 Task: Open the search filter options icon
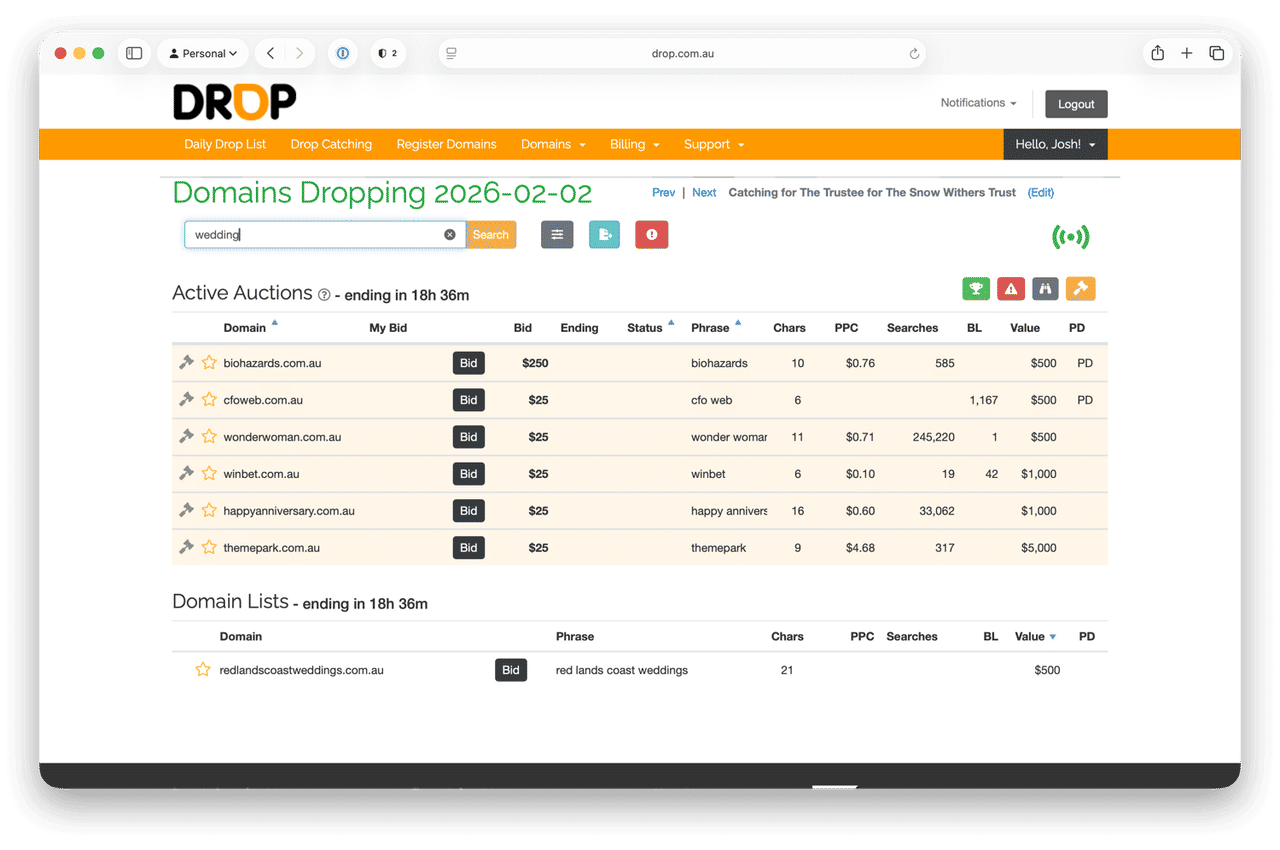557,234
